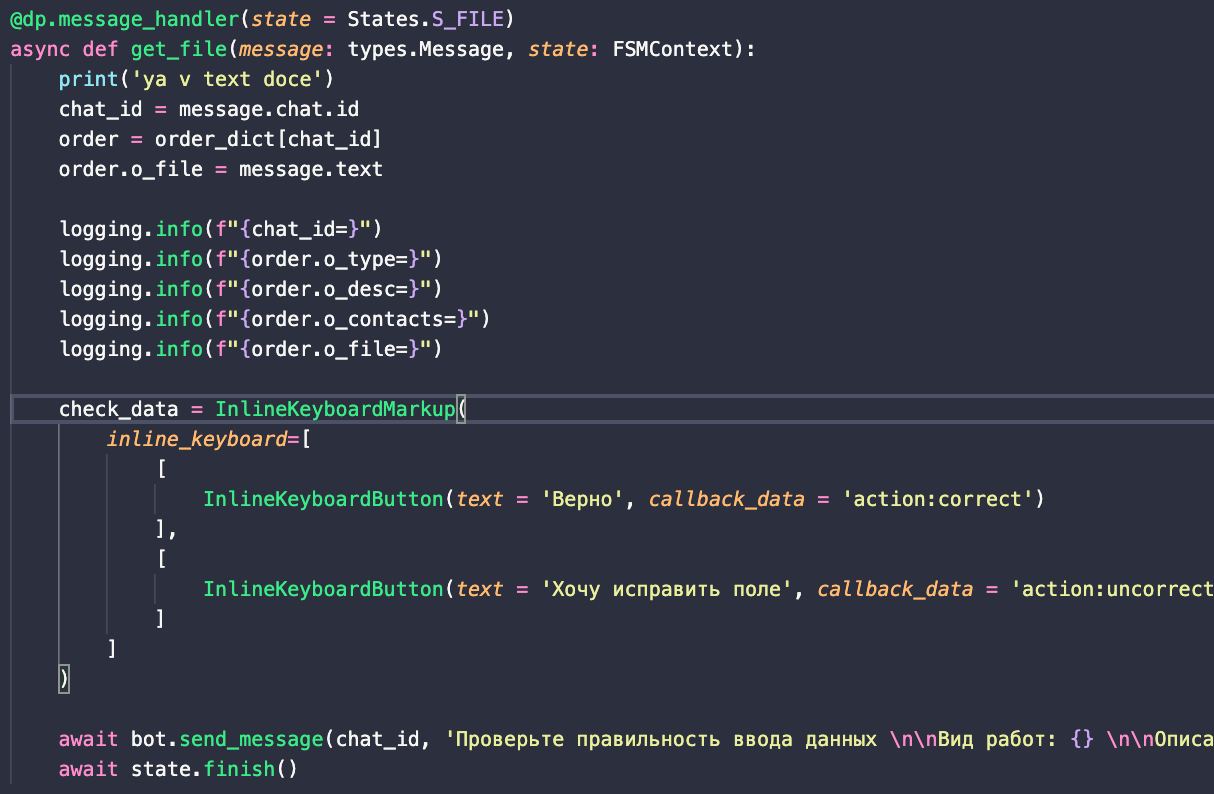The height and width of the screenshot is (794, 1214).
Task: Click the get_file function name
Action: [178, 49]
